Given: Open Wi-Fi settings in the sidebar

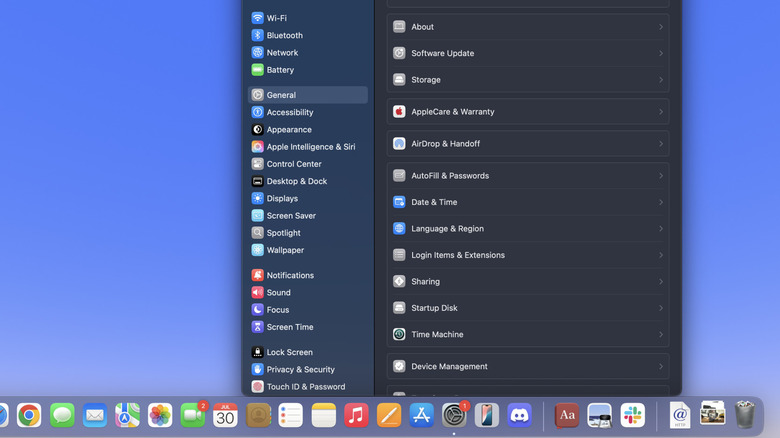Looking at the screenshot, I should (307, 18).
